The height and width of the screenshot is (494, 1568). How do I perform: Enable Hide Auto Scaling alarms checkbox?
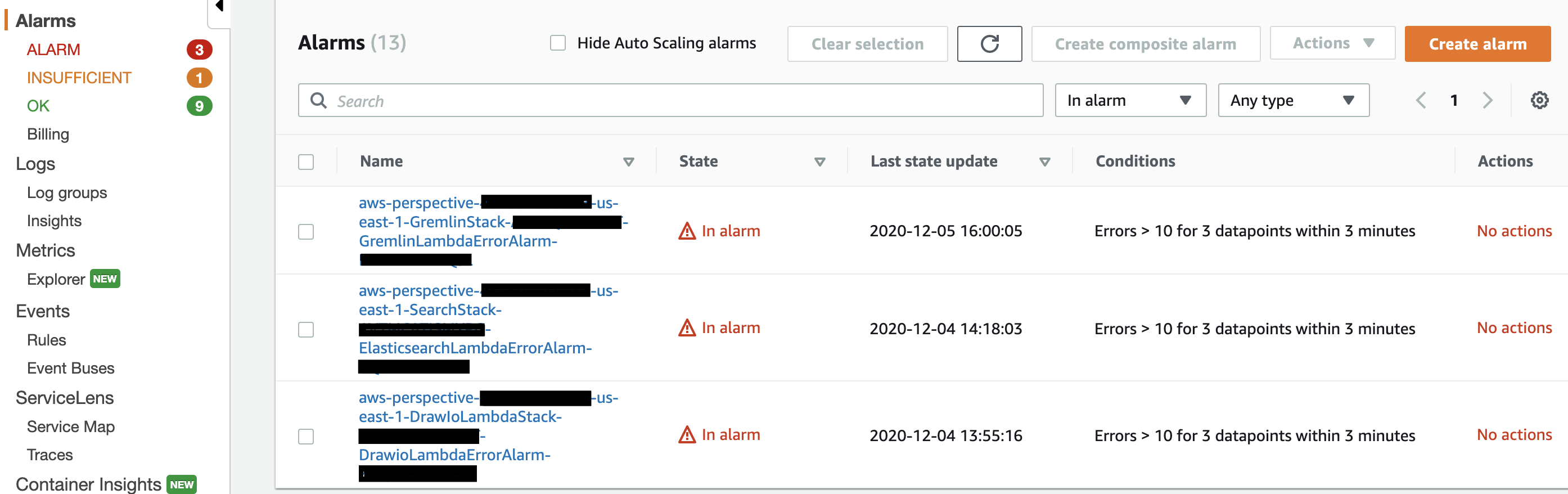[x=557, y=43]
